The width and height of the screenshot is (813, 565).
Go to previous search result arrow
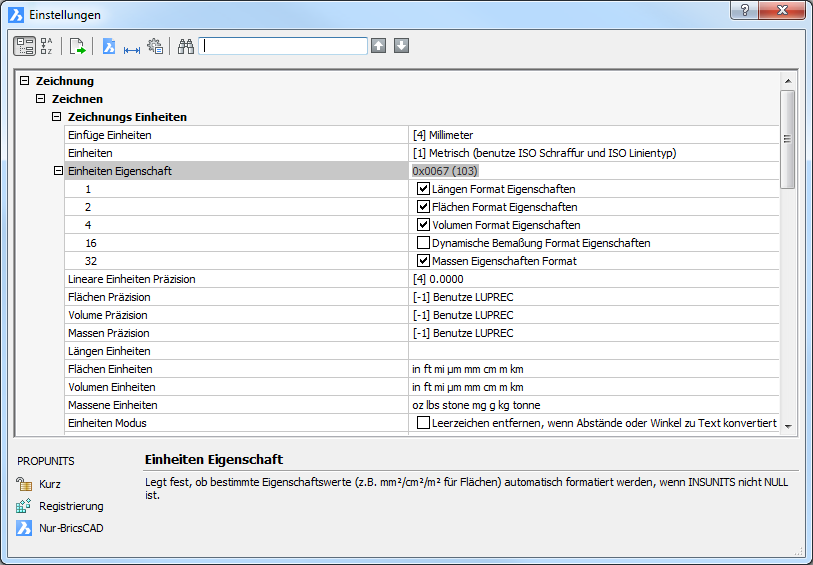[379, 46]
